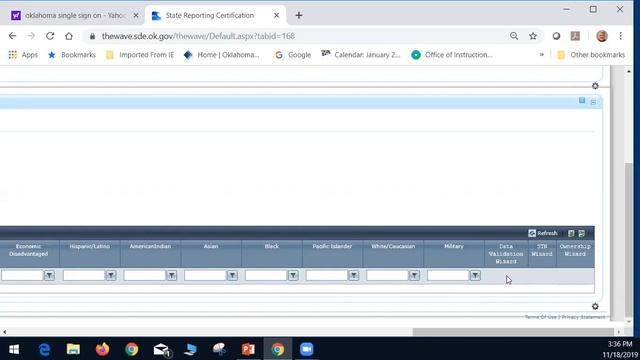Close the oklahoma single sign on tab

[136, 16]
